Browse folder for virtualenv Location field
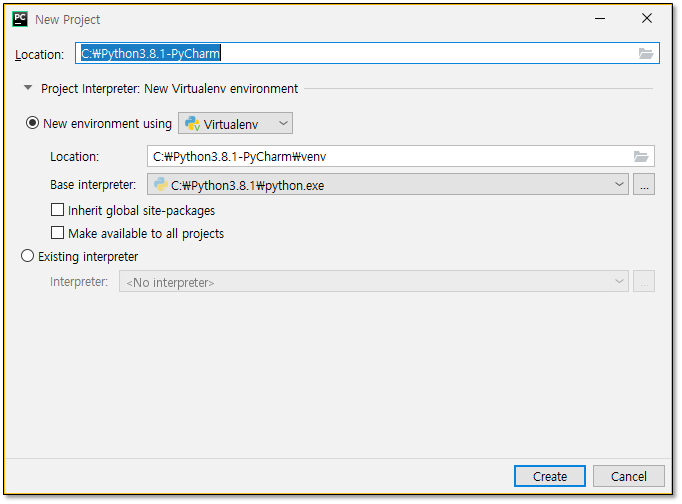Image resolution: width=682 pixels, height=504 pixels. pyautogui.click(x=641, y=157)
